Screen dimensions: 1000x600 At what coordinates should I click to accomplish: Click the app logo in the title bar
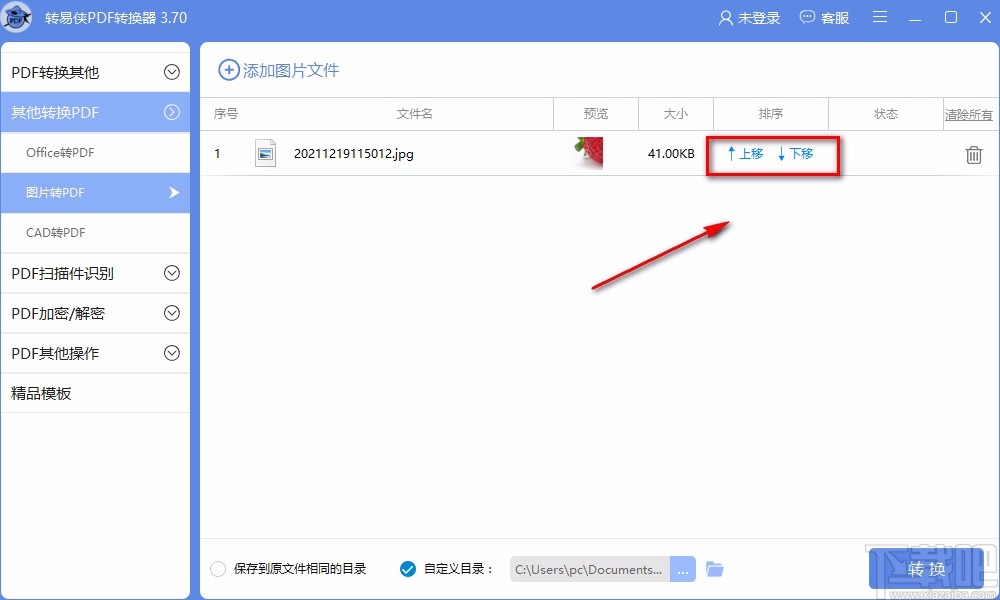(17, 17)
